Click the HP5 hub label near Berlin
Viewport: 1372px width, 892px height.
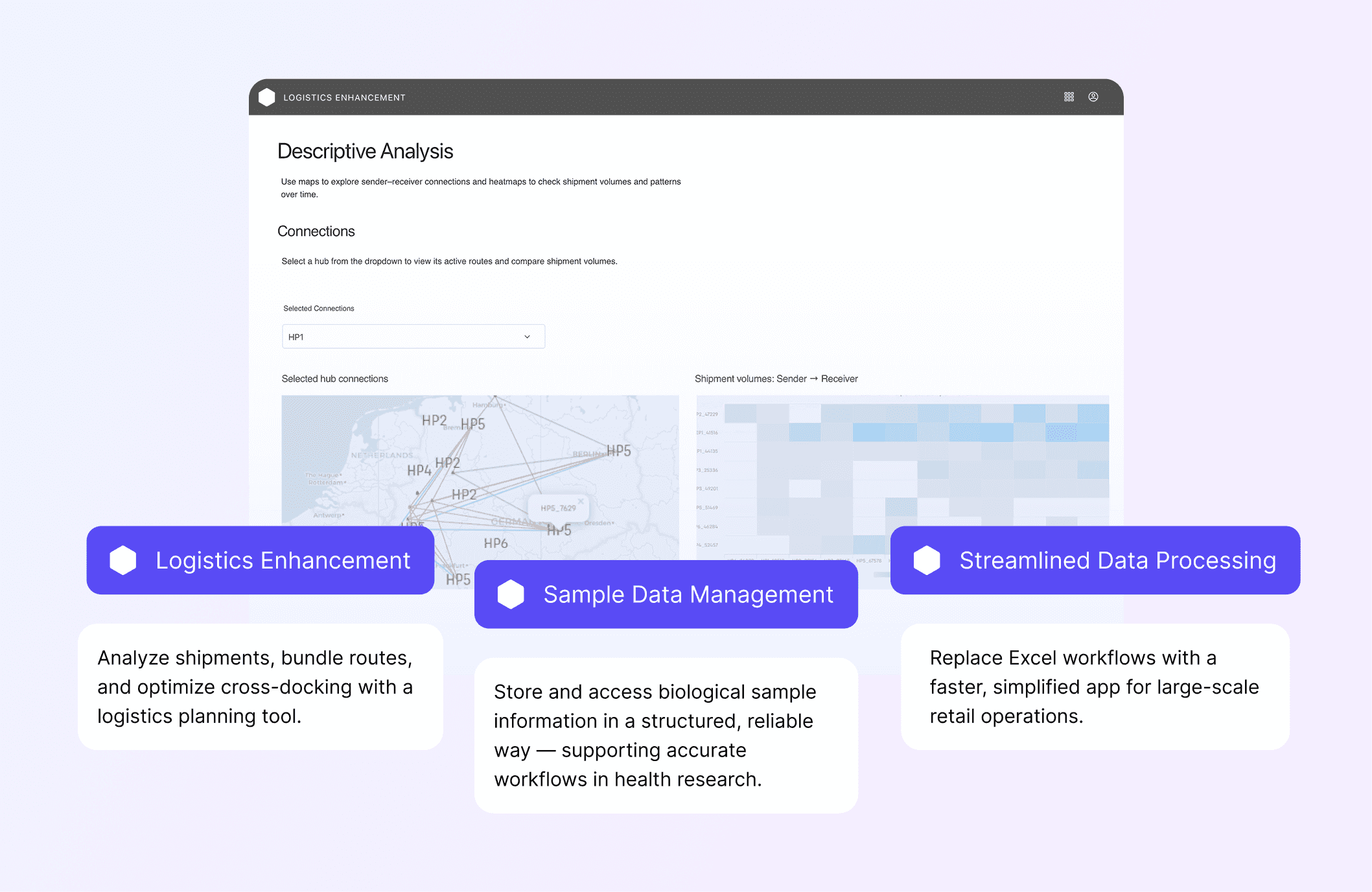pos(618,451)
